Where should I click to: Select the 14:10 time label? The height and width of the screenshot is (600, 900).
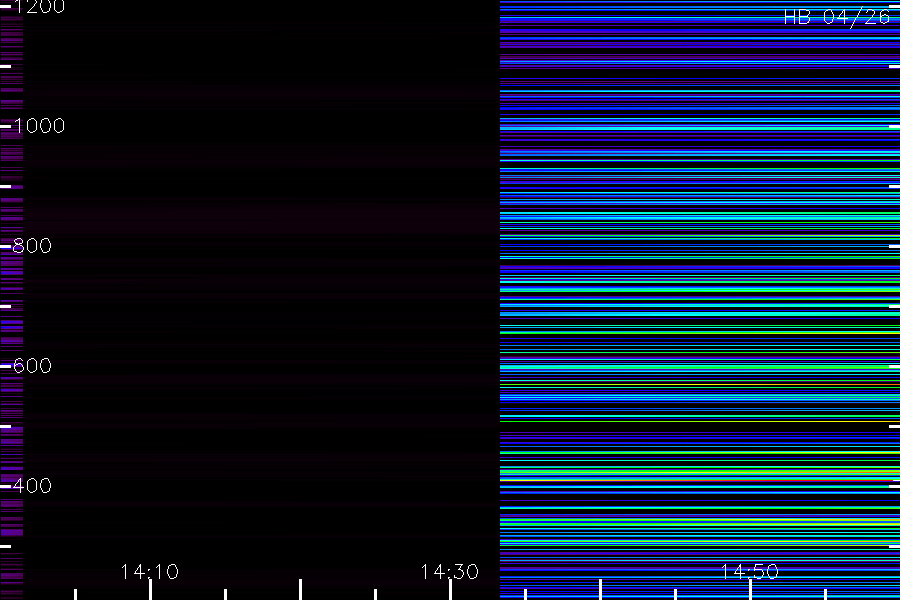click(150, 571)
